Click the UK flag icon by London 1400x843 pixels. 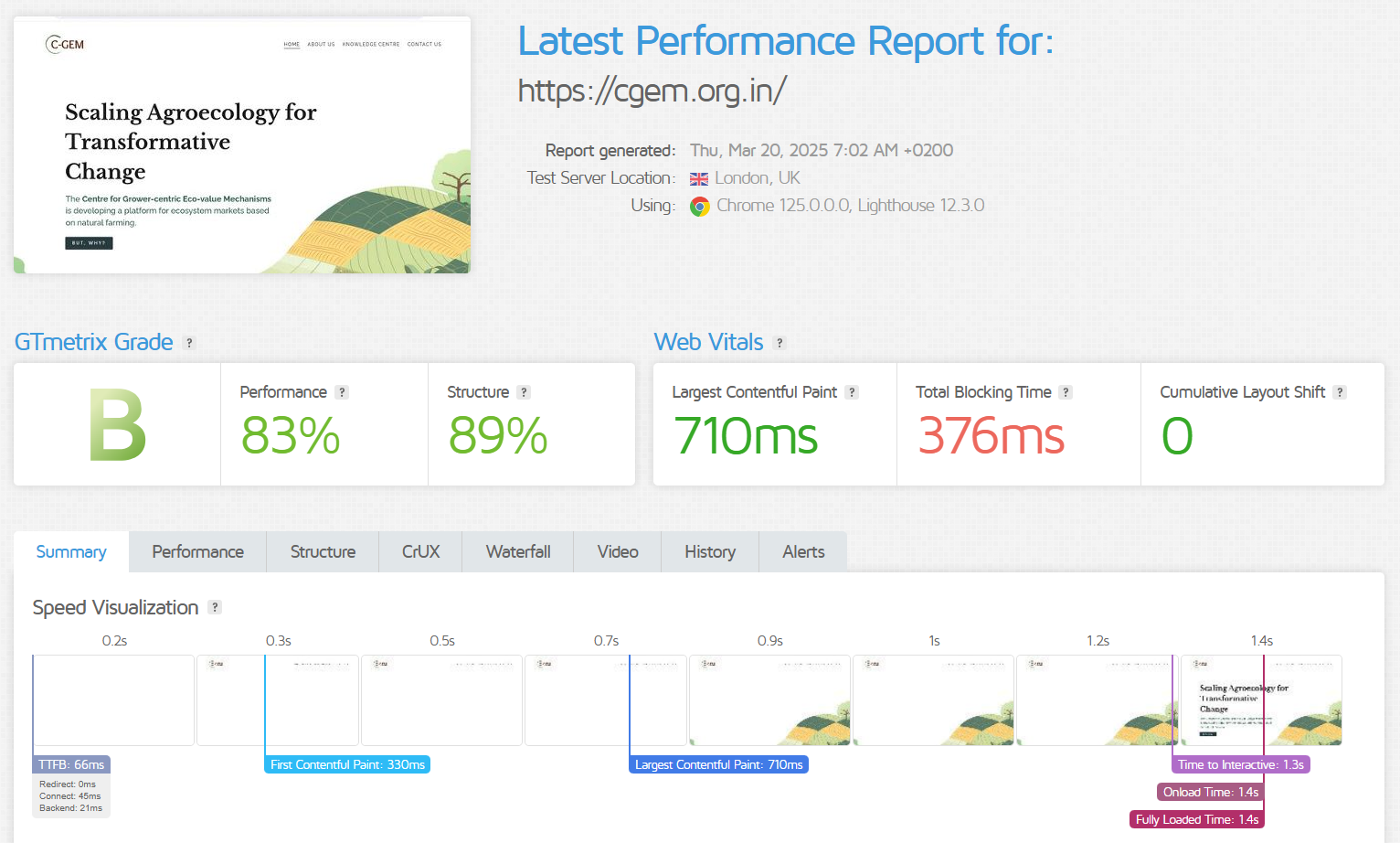(699, 179)
